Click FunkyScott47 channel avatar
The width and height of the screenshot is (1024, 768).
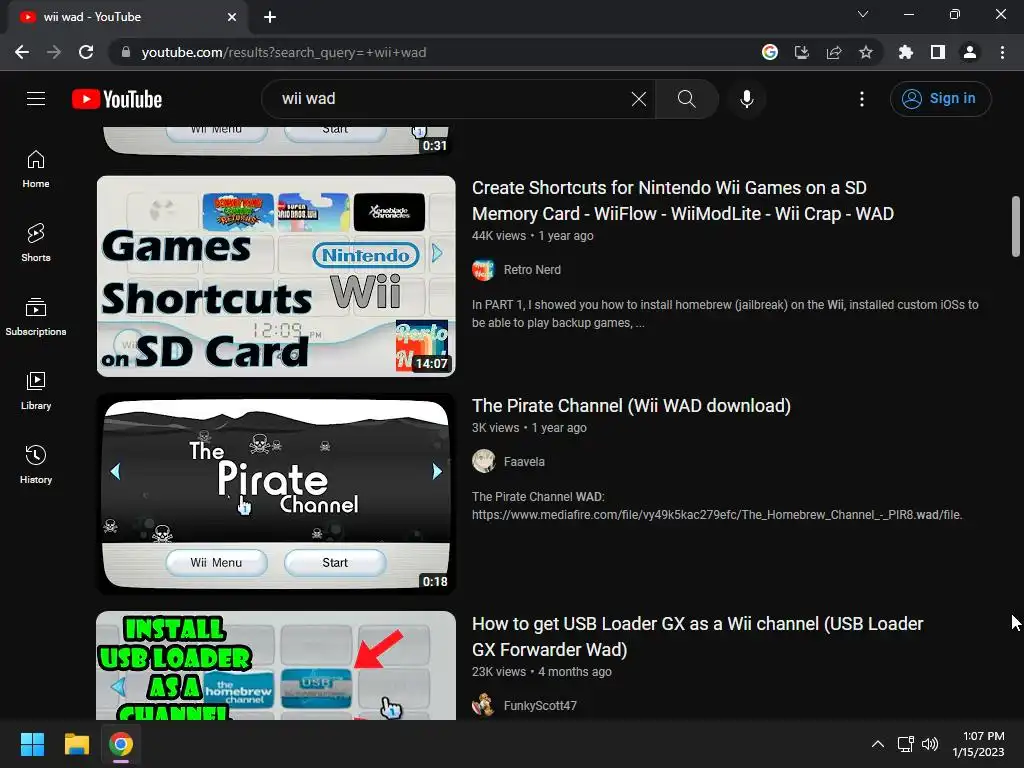tap(483, 706)
